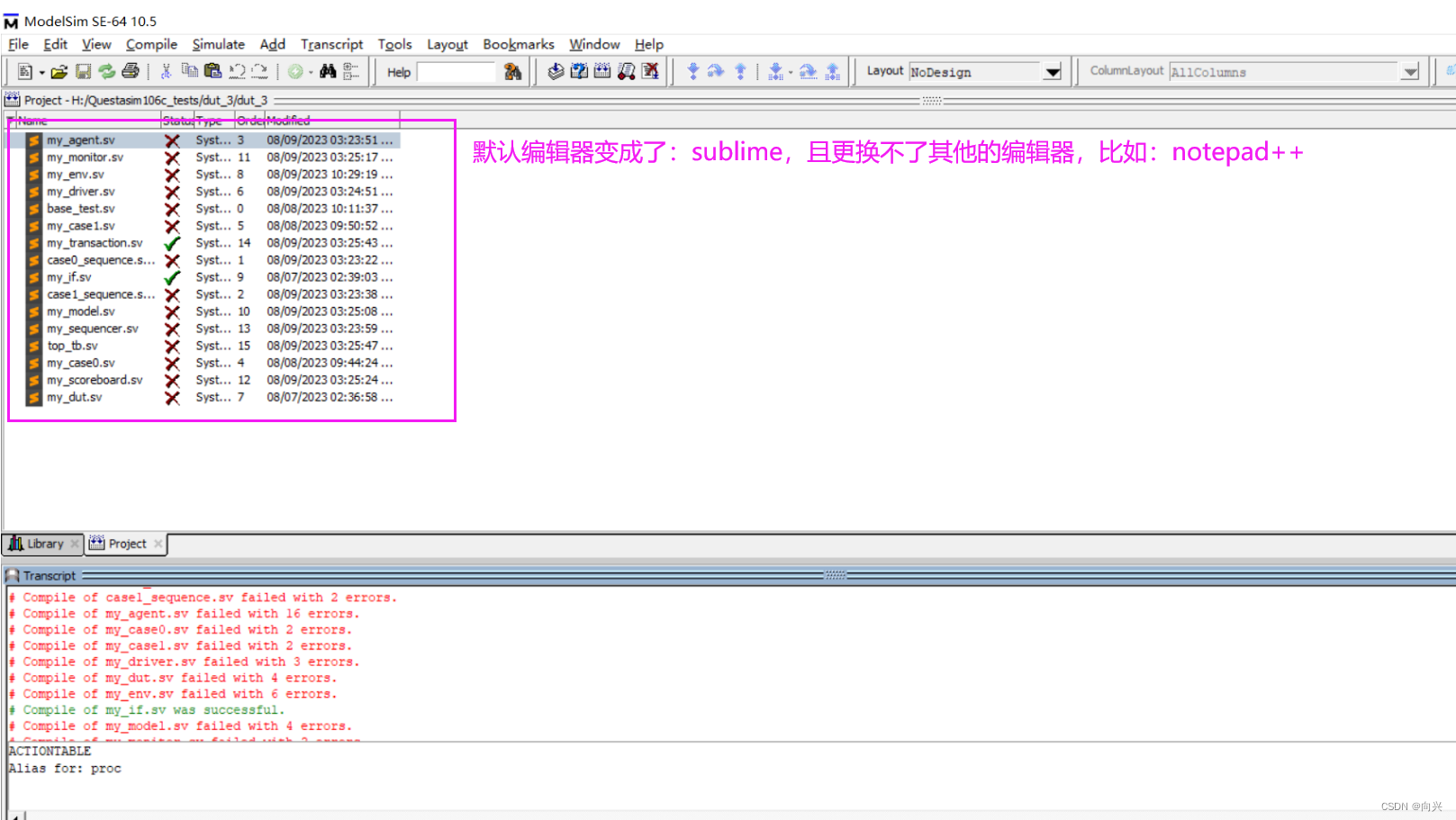Screen dimensions: 1456x820
Task: Select my_if.sv file row
Action: coord(203,277)
